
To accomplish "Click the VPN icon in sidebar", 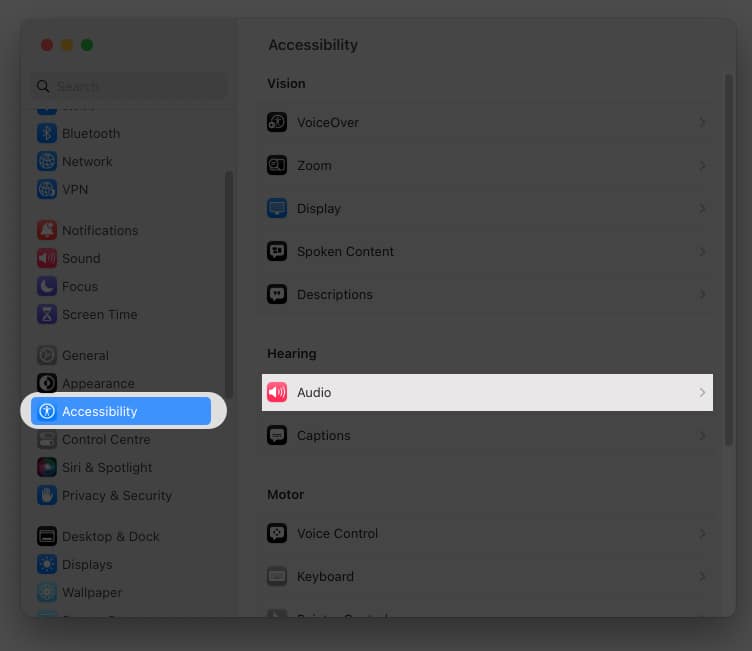I will pos(47,189).
